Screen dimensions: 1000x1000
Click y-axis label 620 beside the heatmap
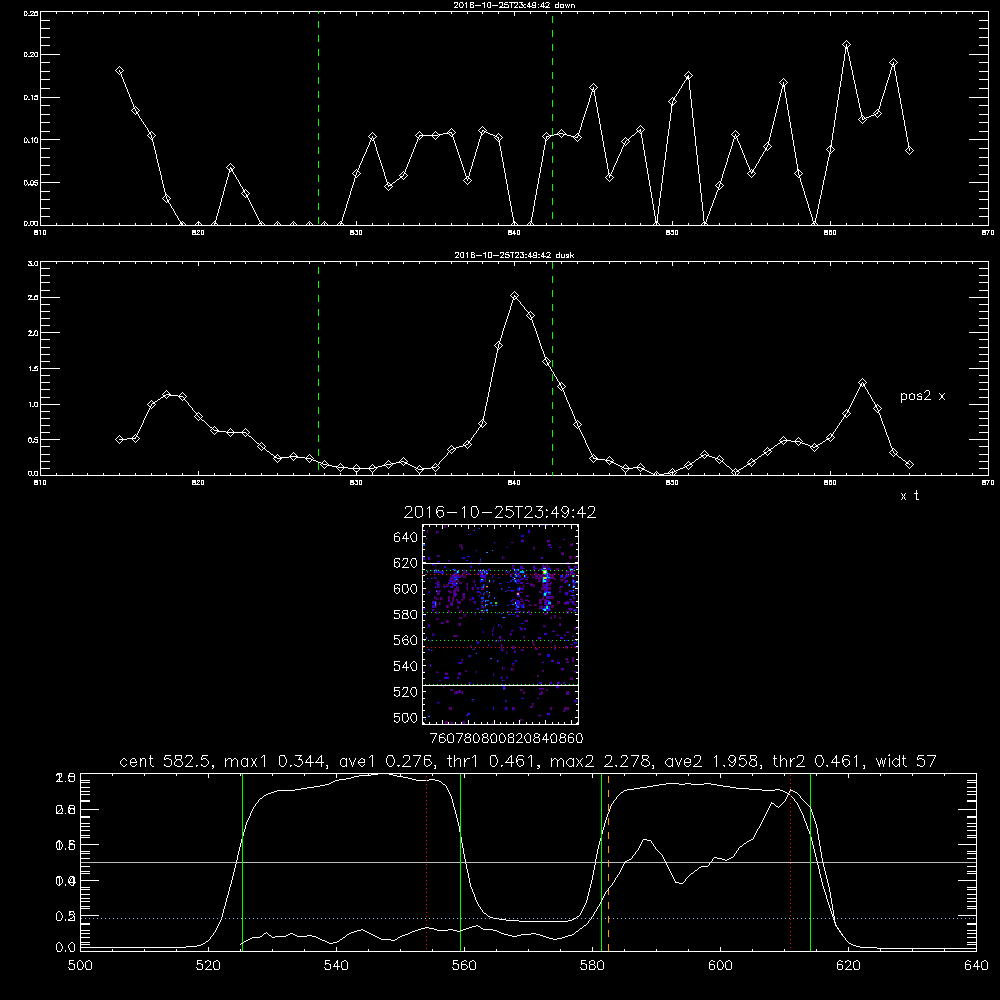point(406,563)
